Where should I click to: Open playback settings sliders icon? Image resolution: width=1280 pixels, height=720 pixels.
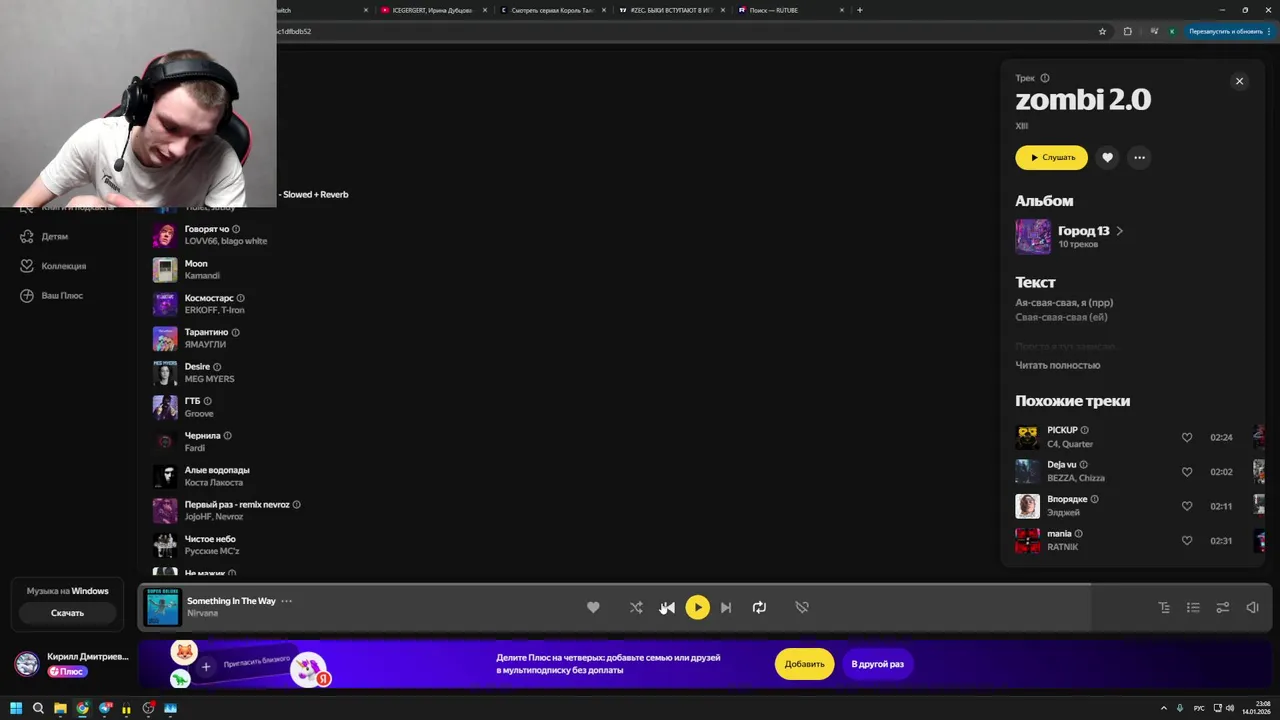(x=1222, y=607)
